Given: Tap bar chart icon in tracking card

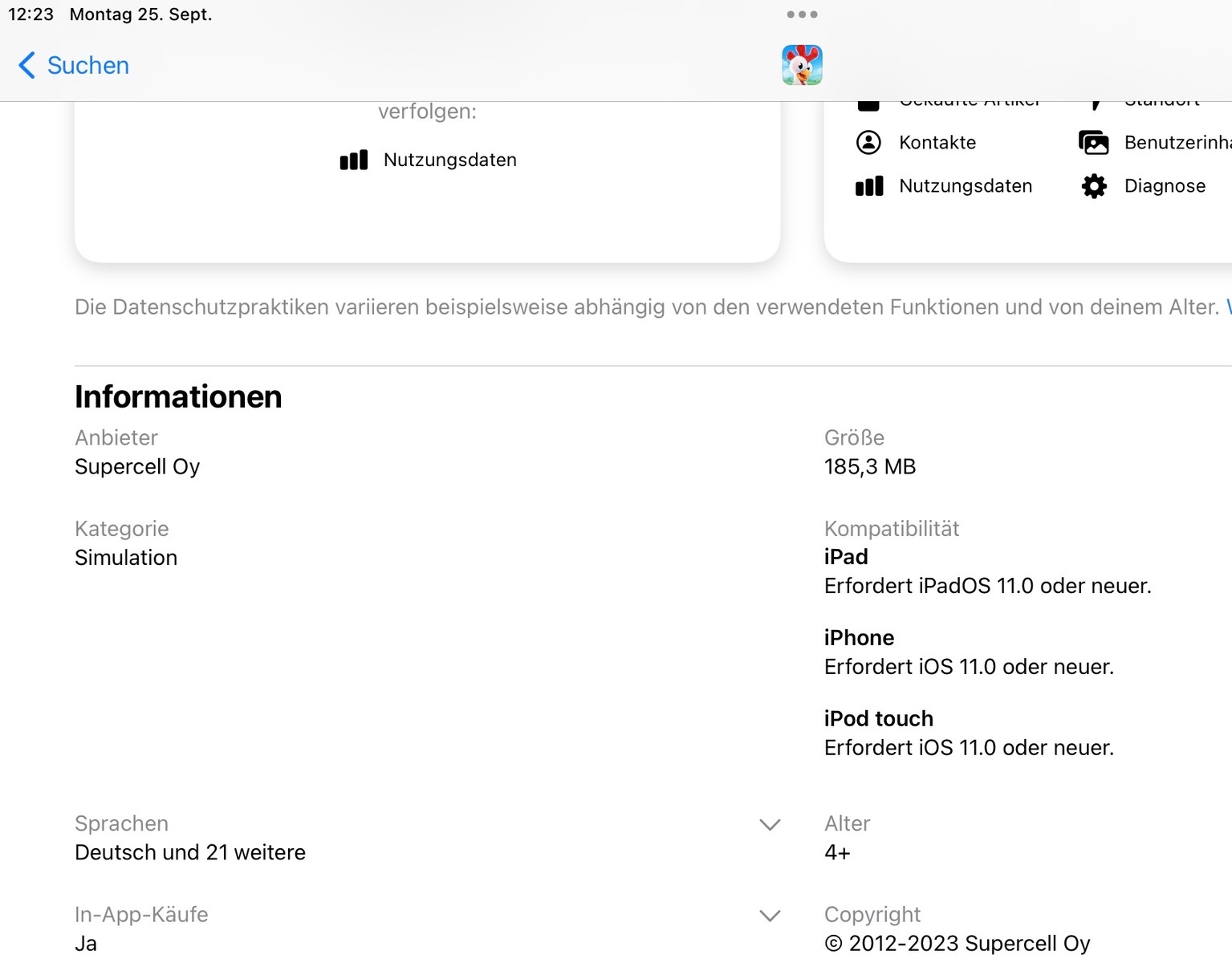Looking at the screenshot, I should [x=354, y=160].
